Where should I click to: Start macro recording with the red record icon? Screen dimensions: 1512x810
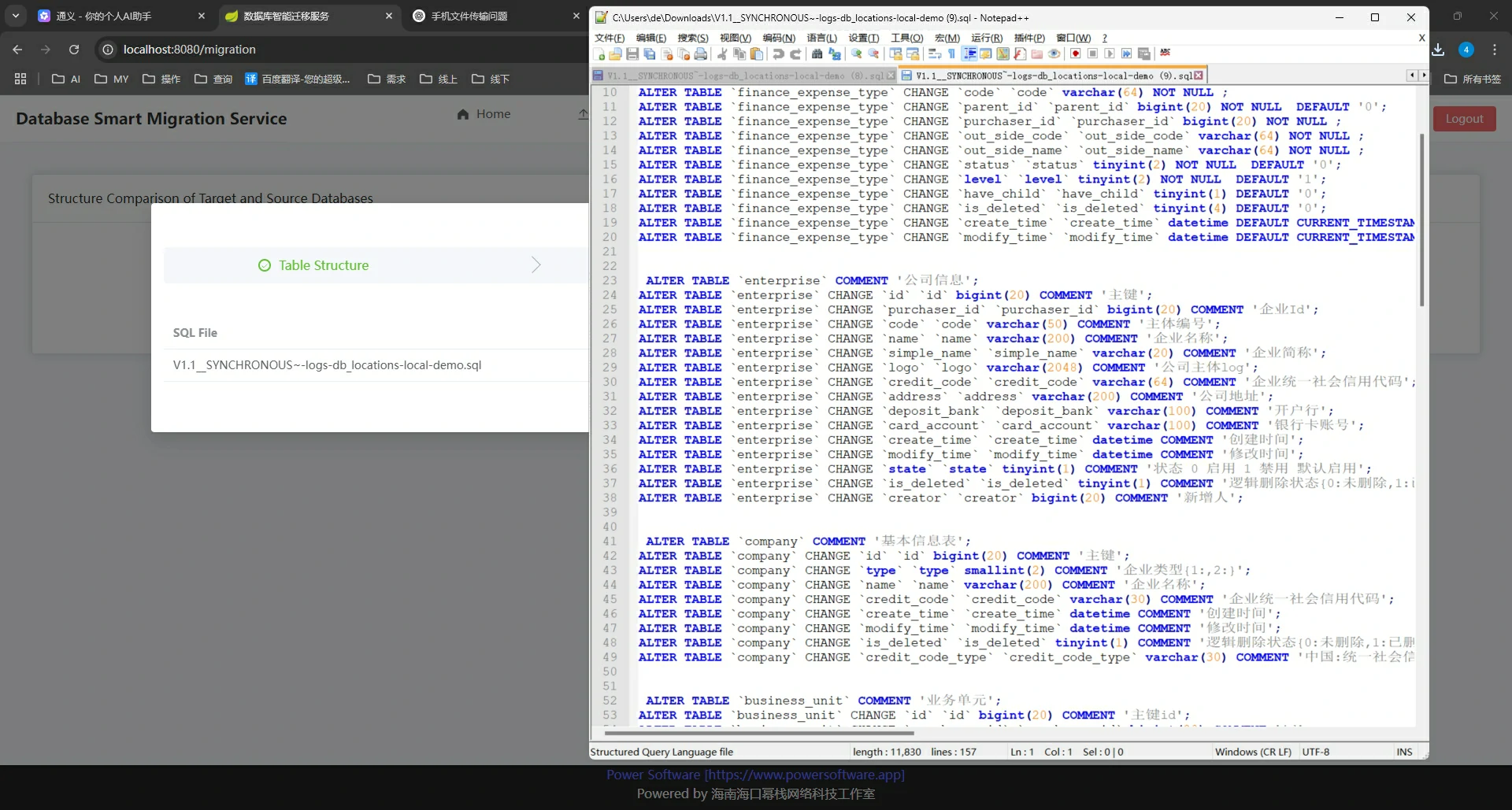pyautogui.click(x=1076, y=54)
